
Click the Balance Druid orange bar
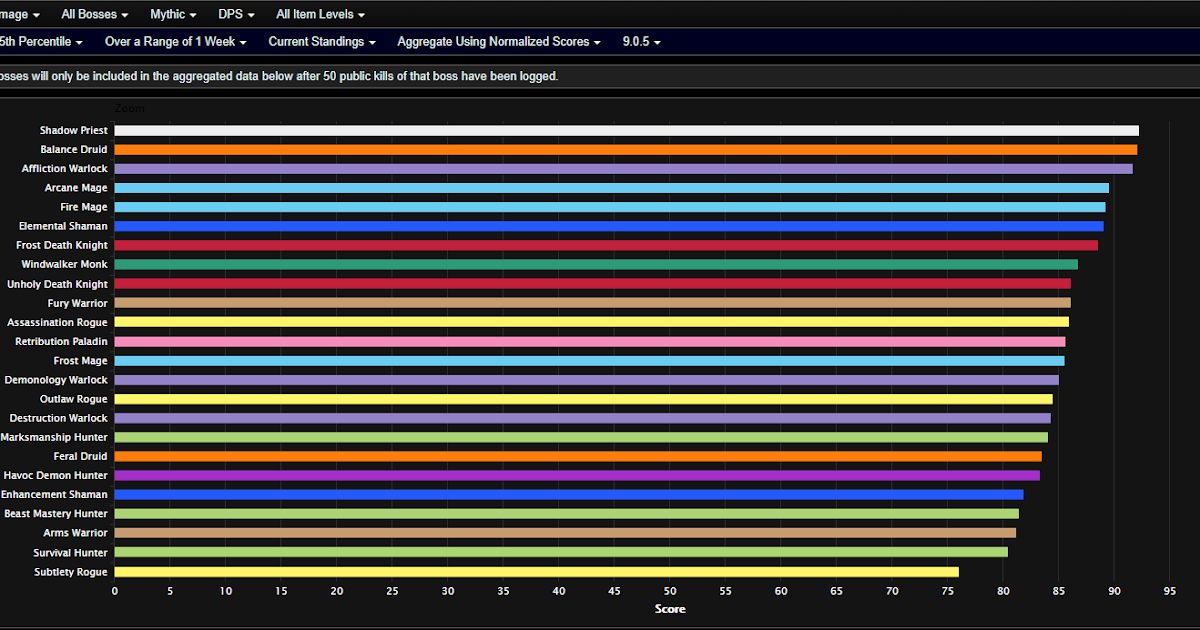[626, 149]
